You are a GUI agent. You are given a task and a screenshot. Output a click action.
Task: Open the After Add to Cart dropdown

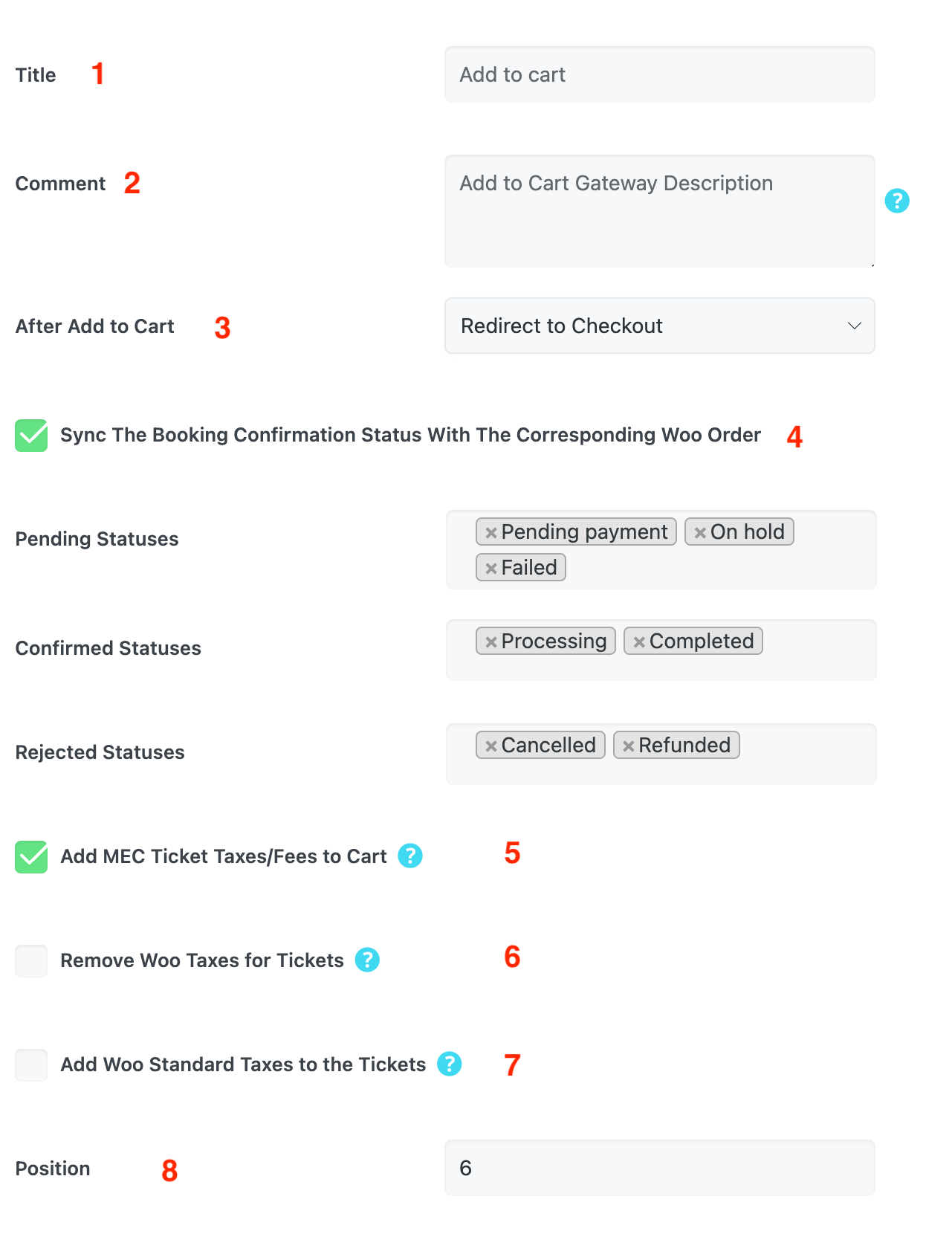coord(659,326)
